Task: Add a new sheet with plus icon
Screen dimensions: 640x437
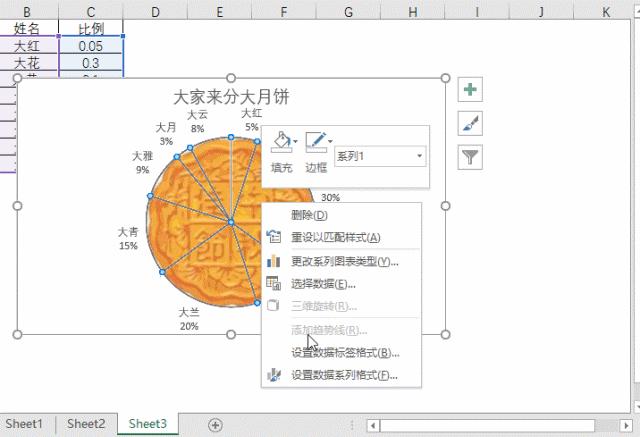Action: click(x=214, y=424)
